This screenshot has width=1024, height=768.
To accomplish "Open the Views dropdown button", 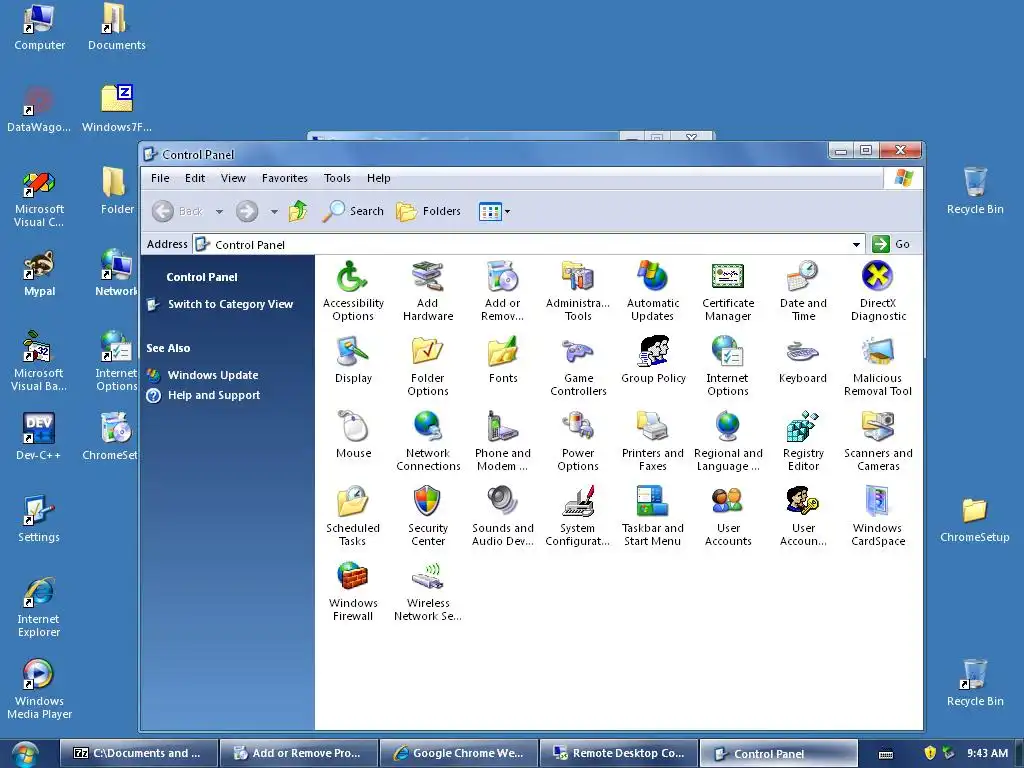I will (494, 212).
